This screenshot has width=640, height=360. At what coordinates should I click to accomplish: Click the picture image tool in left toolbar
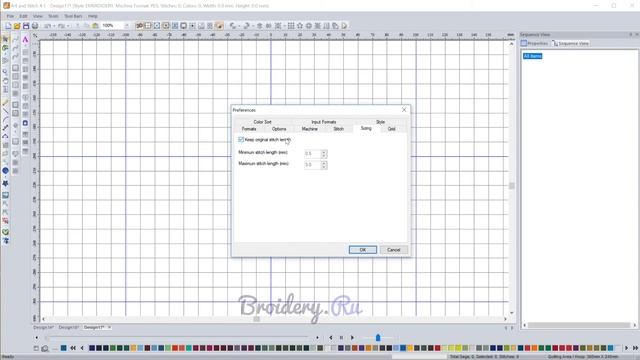[5, 196]
